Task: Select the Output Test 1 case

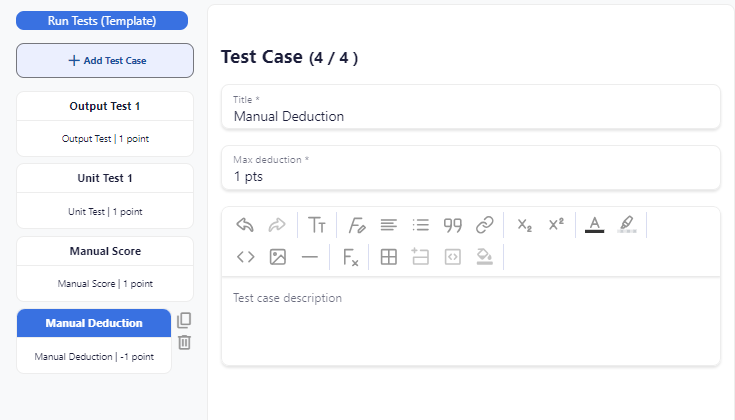Action: pos(105,124)
